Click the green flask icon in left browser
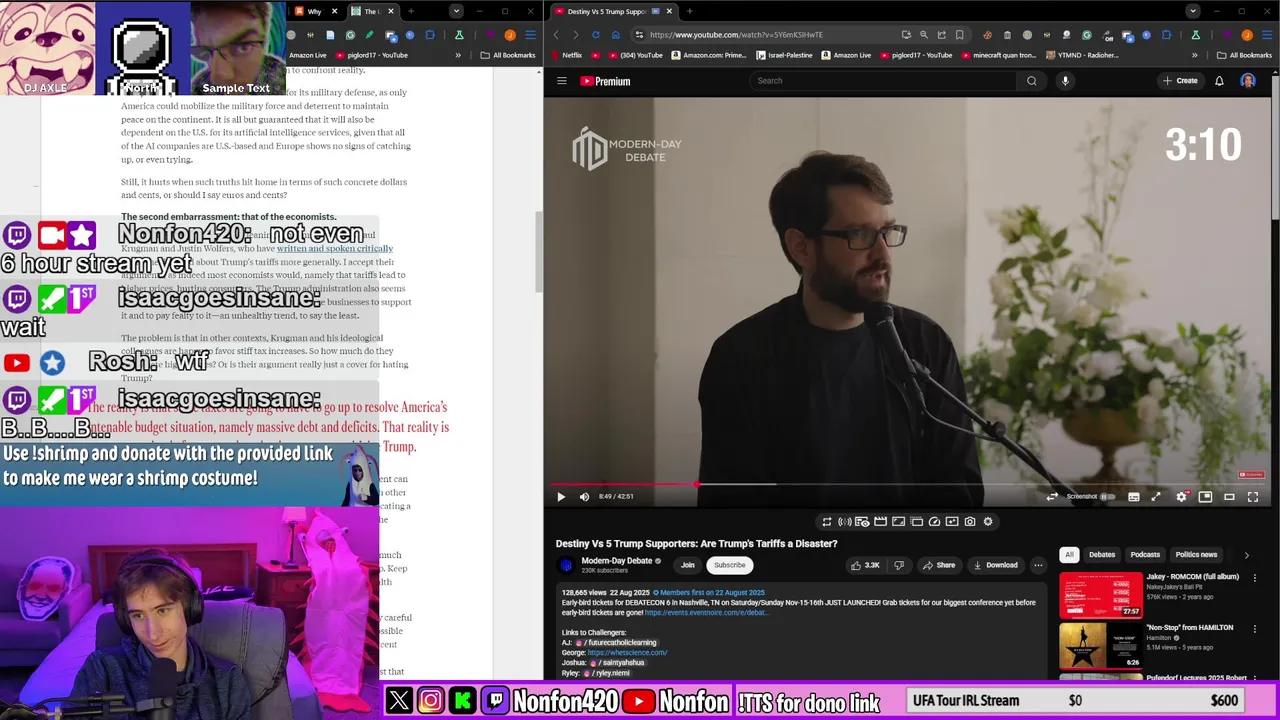The width and height of the screenshot is (1280, 720). point(459,35)
